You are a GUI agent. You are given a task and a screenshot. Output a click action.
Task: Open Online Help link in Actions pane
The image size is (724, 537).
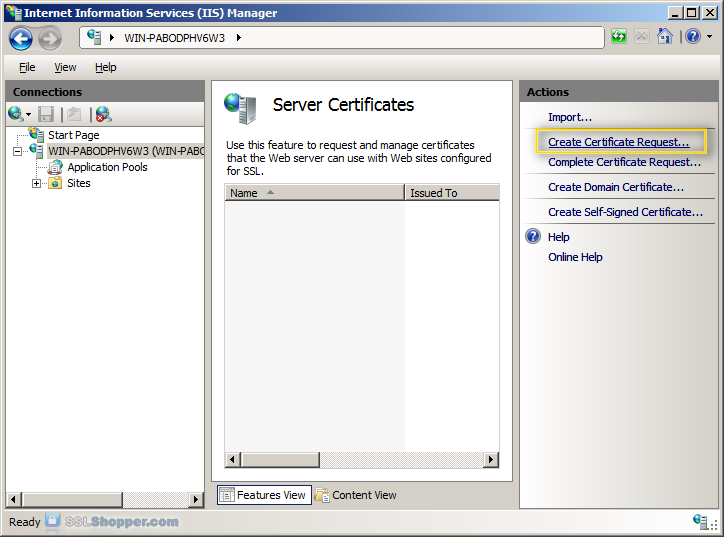point(575,257)
